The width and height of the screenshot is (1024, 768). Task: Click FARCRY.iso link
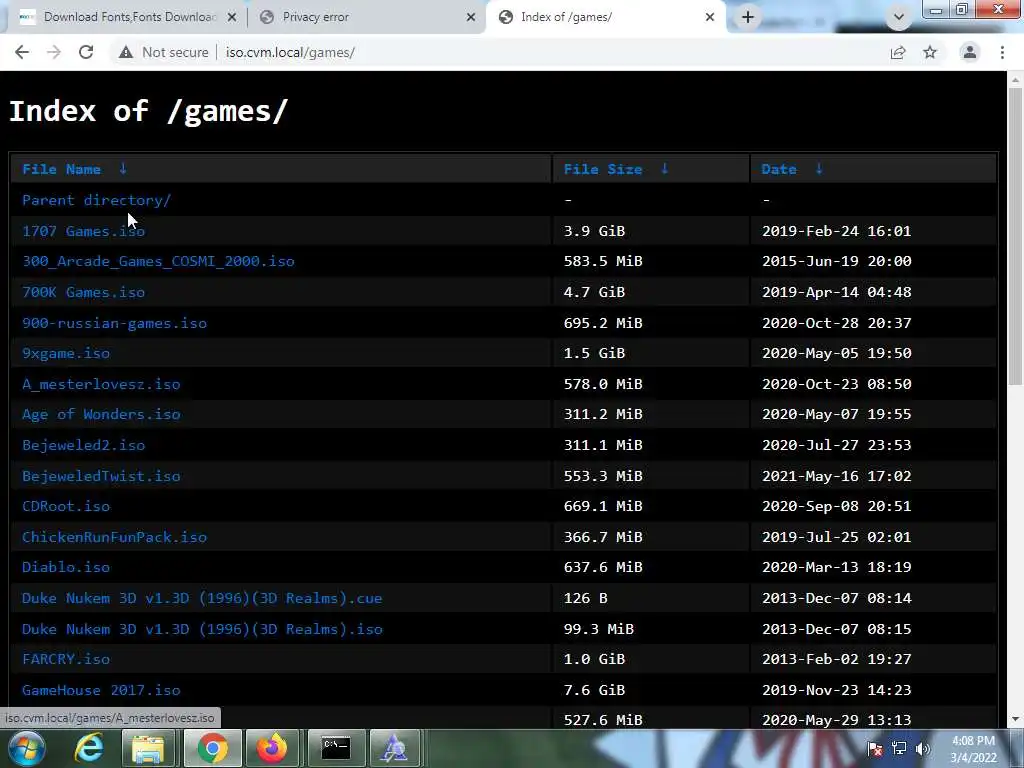pyautogui.click(x=66, y=659)
